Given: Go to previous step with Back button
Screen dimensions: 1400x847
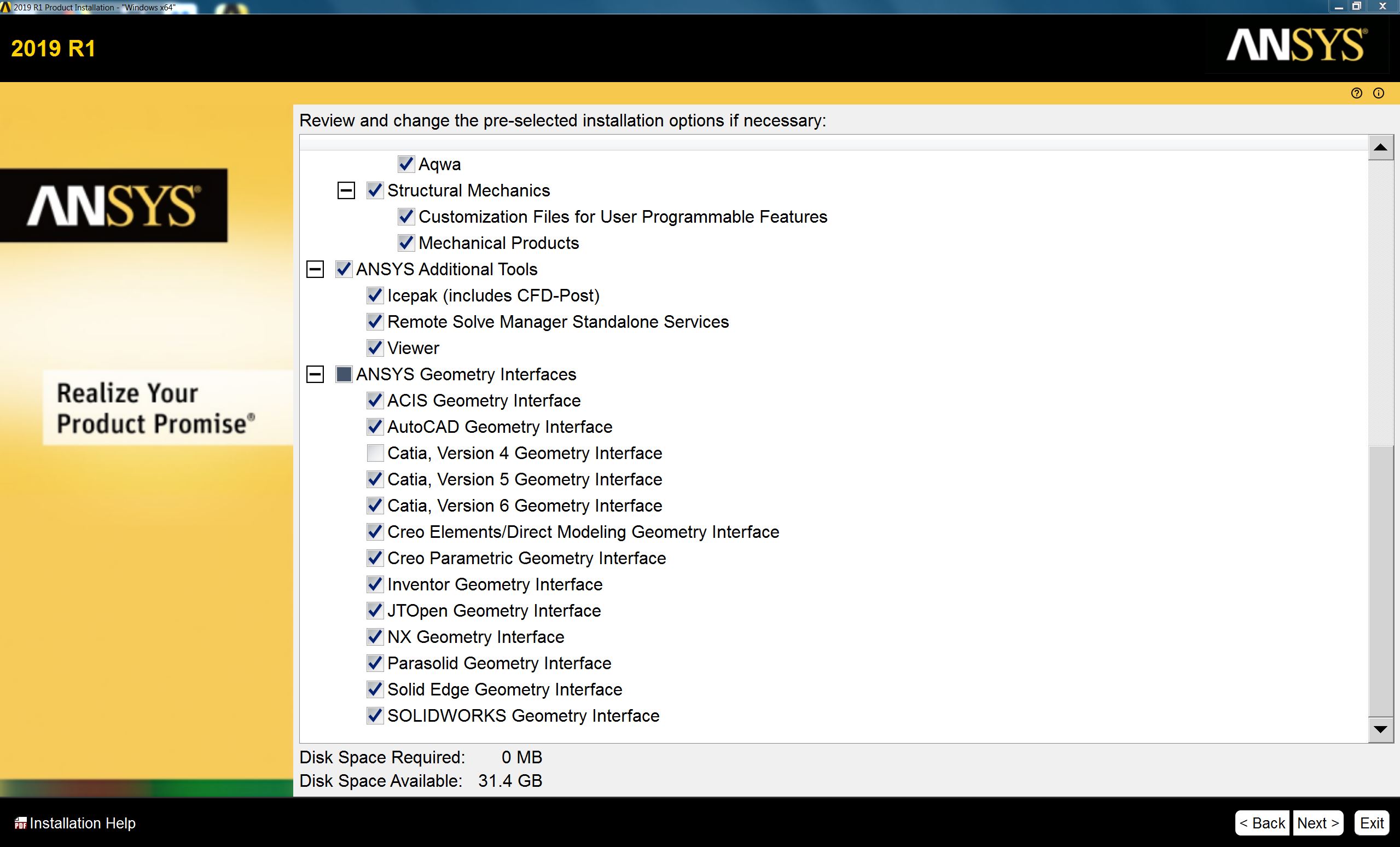Looking at the screenshot, I should point(1262,822).
